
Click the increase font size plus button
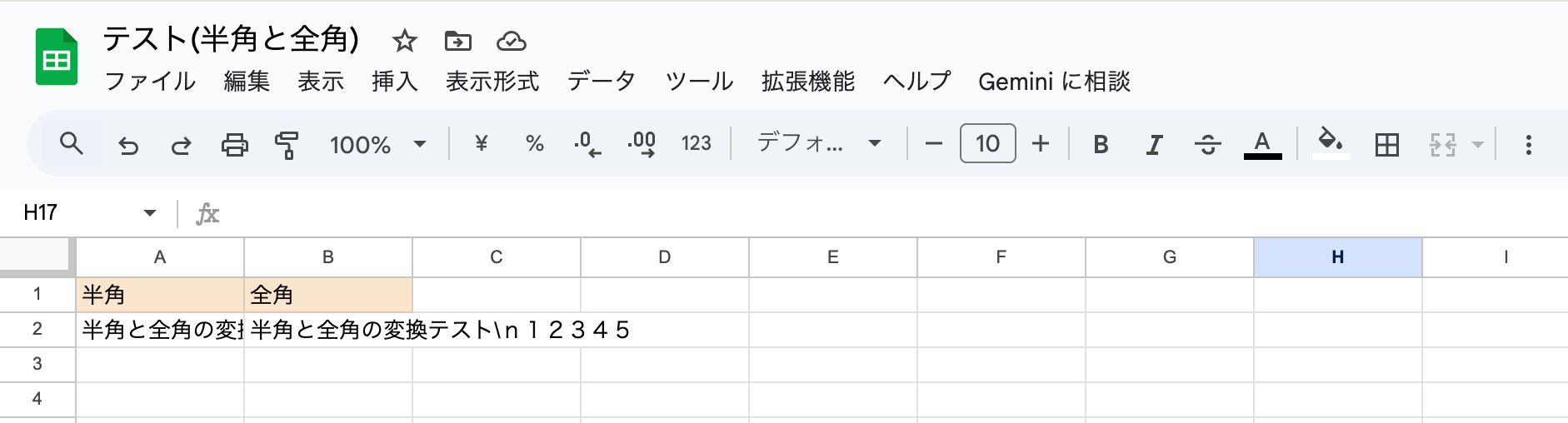[x=1040, y=144]
